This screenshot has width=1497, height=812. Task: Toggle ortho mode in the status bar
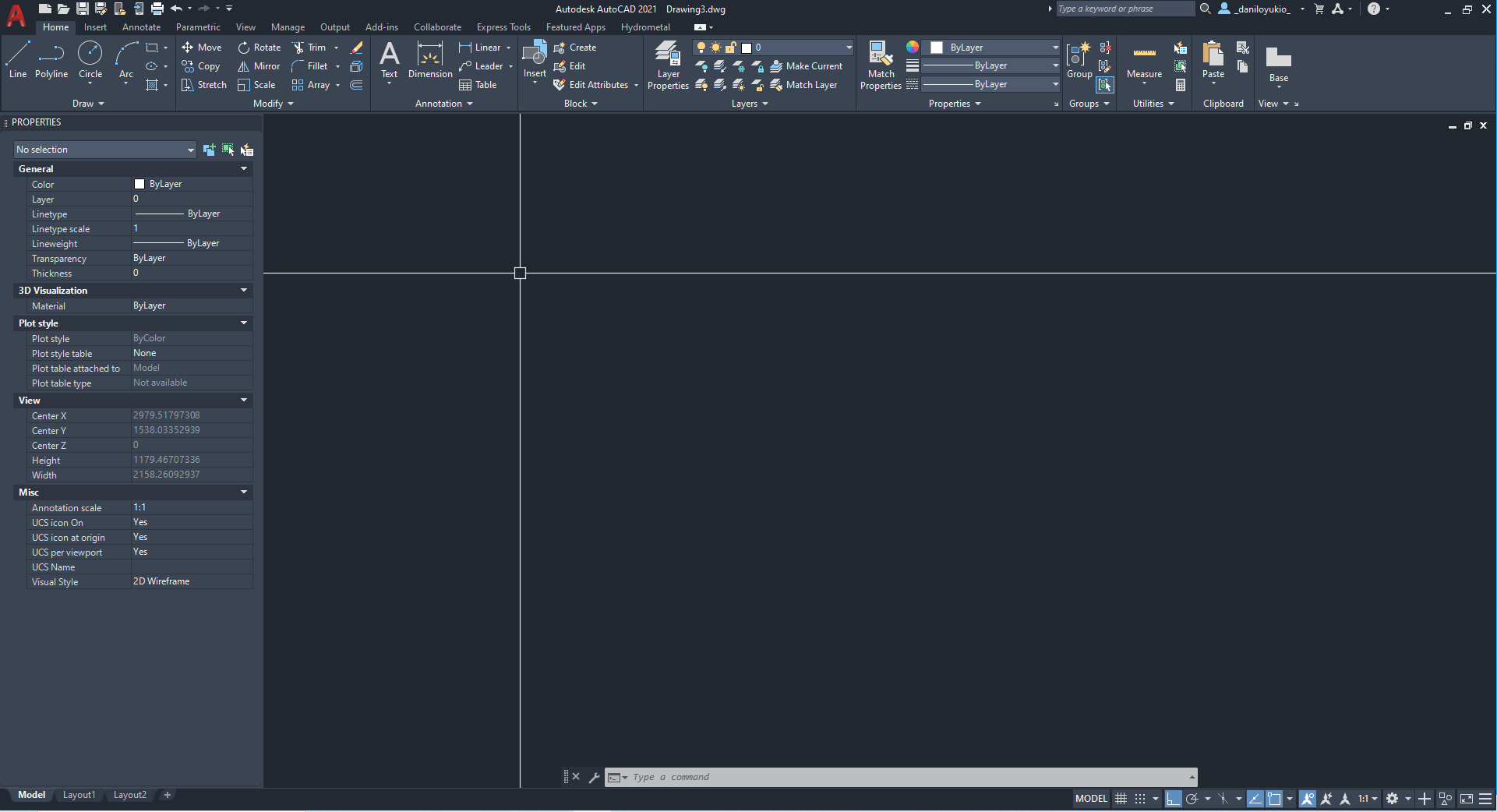1174,799
